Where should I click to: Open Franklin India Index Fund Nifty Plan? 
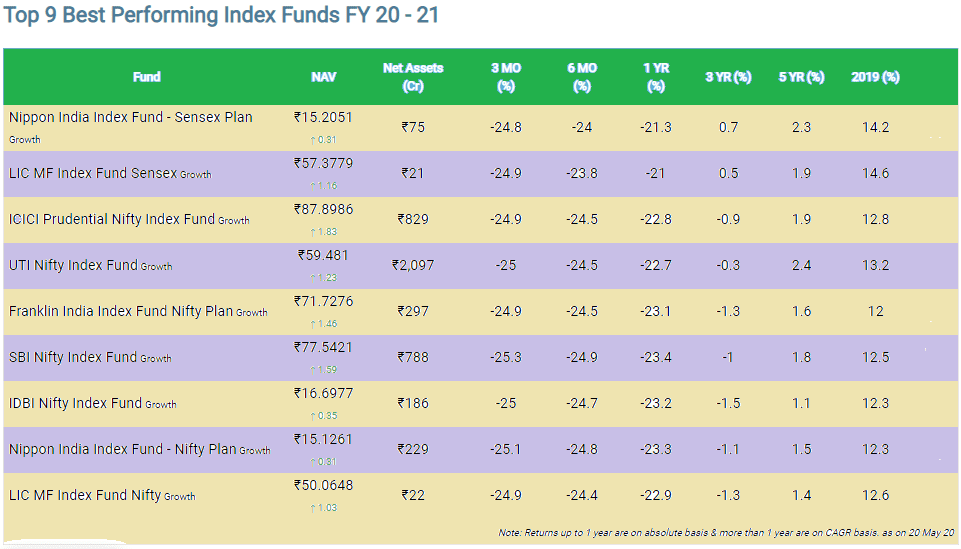point(121,311)
